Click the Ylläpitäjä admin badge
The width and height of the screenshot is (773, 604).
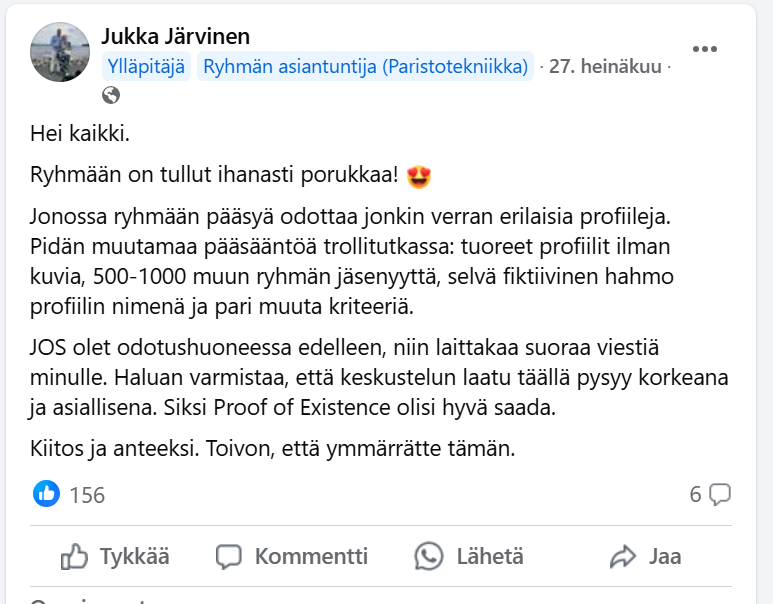pos(146,67)
